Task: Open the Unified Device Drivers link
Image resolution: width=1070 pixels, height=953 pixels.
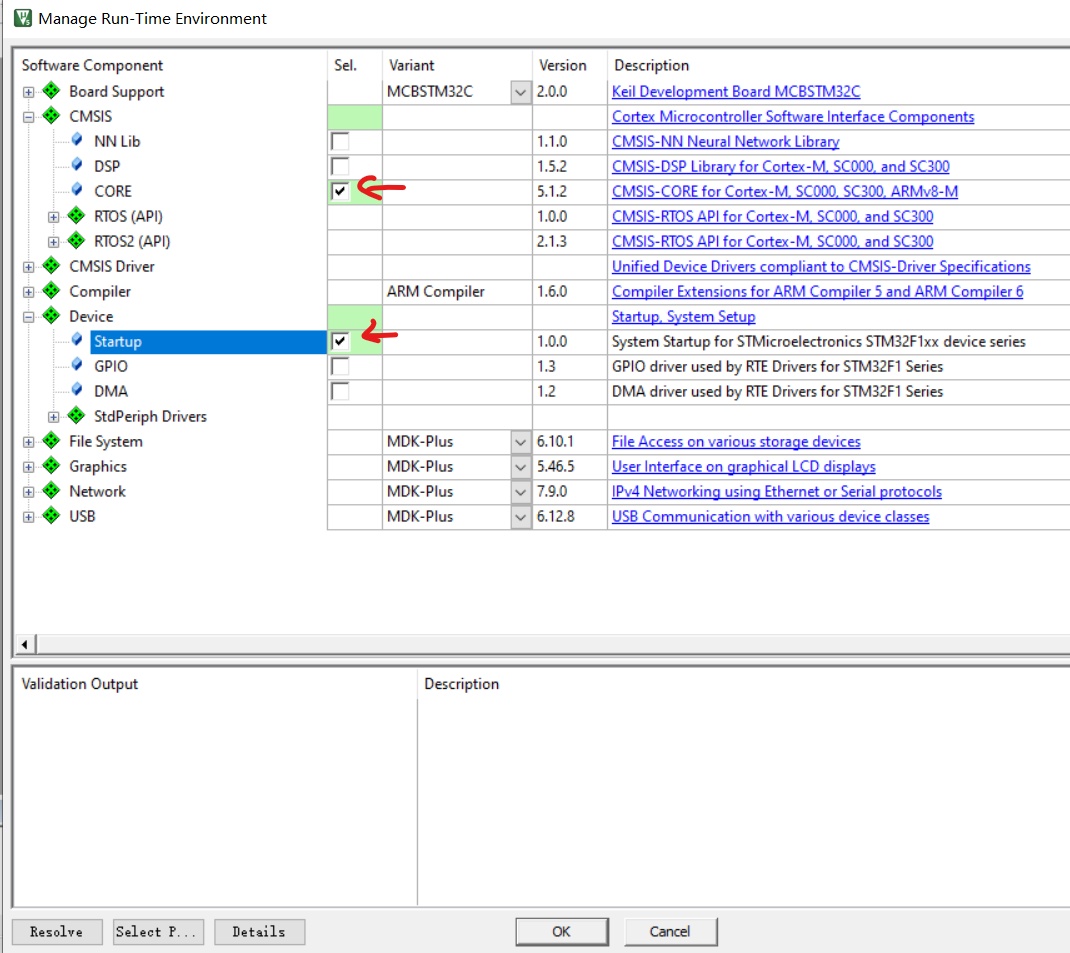Action: 821,267
